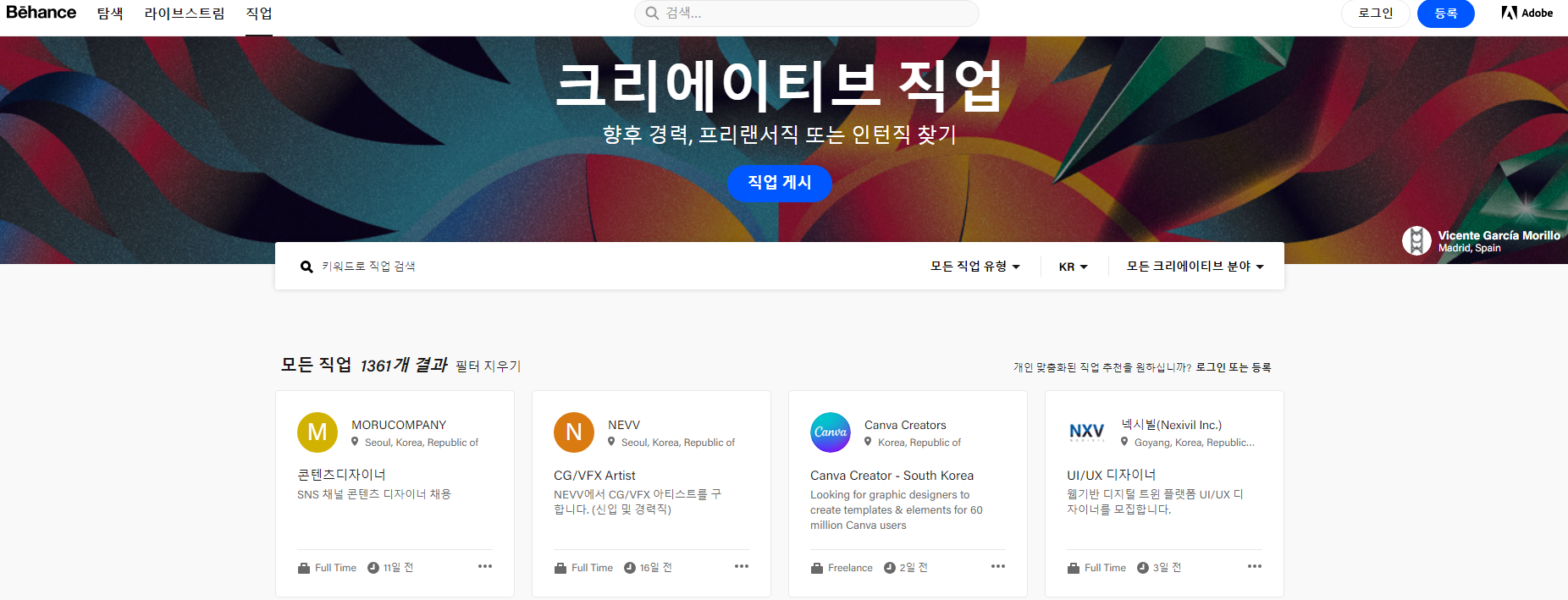
Task: Click 넥시빌(Nexivil Inc.) company name
Action: coord(1172,425)
